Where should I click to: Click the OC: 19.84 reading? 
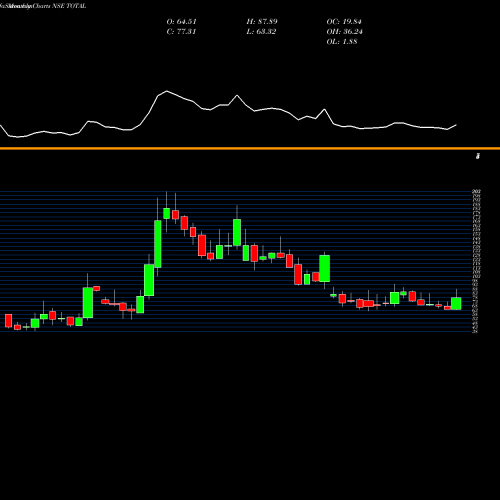coord(344,22)
